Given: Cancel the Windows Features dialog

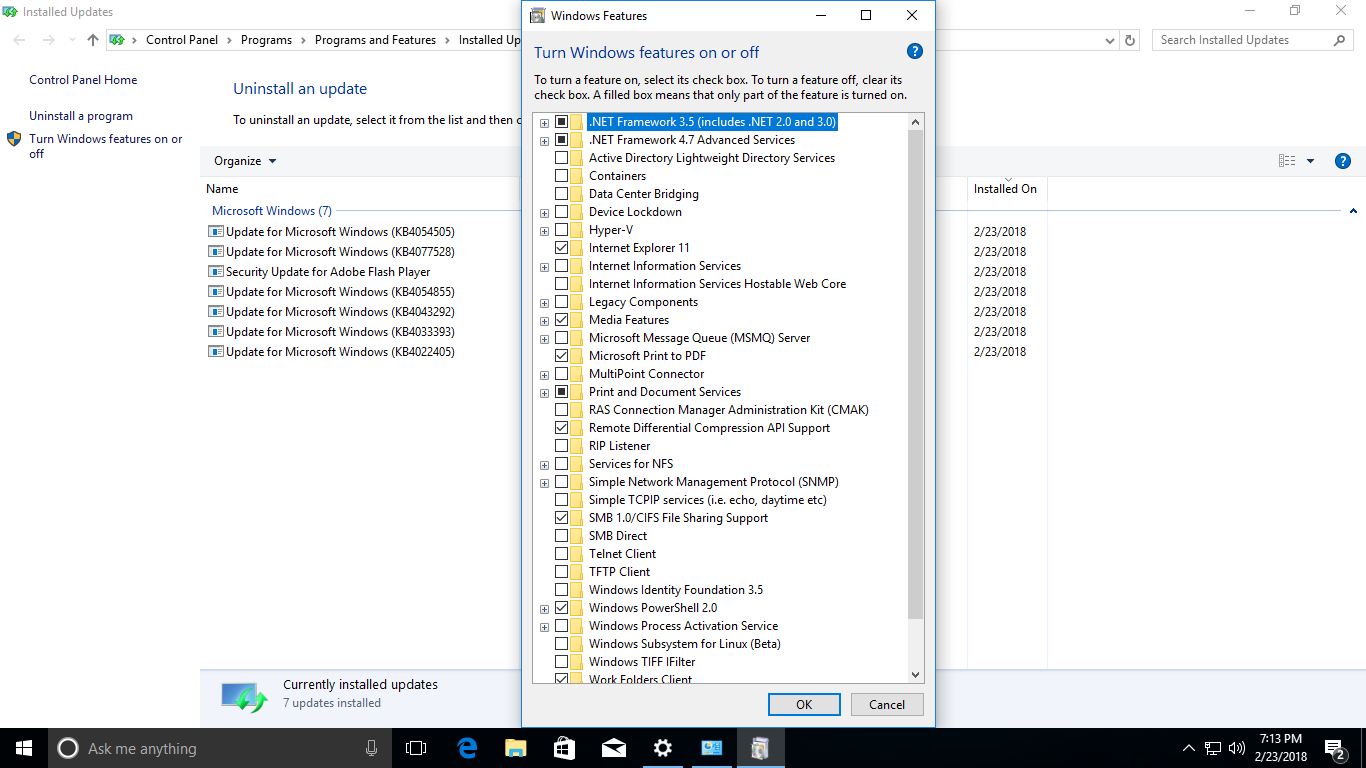Looking at the screenshot, I should pos(887,704).
